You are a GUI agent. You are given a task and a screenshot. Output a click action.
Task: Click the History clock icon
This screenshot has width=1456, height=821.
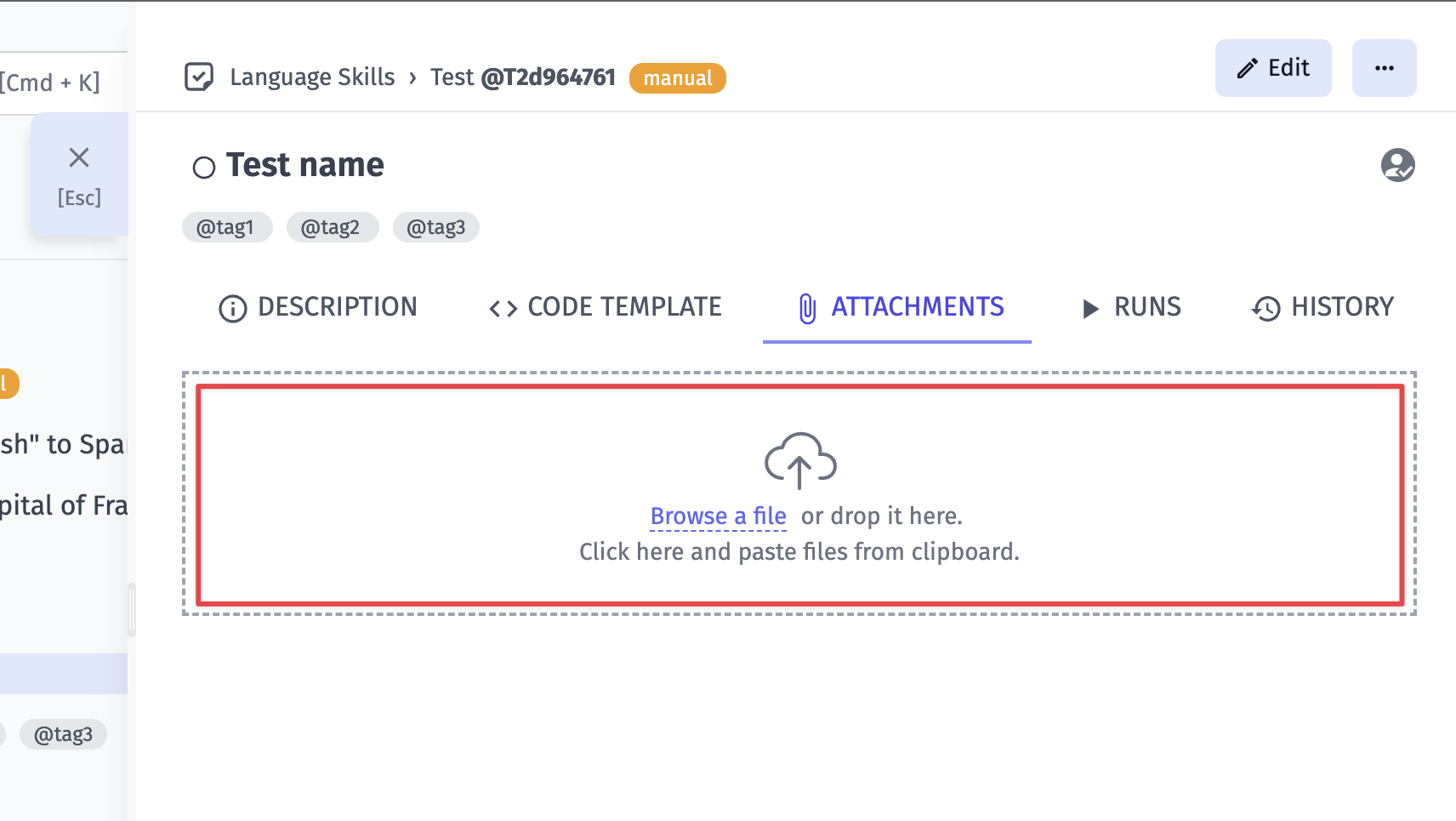click(1266, 308)
